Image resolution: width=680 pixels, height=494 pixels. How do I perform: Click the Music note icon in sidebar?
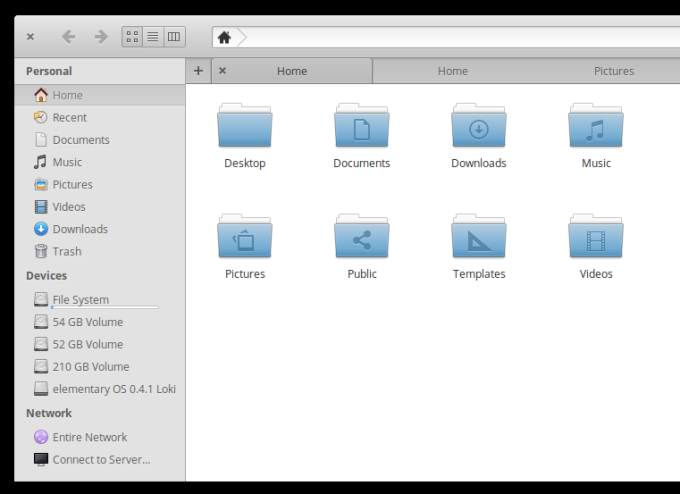[x=41, y=162]
